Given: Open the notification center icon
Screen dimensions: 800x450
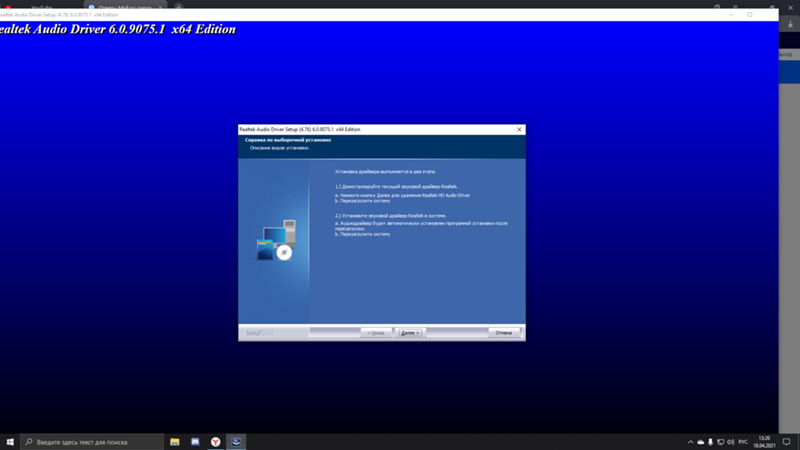Looking at the screenshot, I should [787, 442].
